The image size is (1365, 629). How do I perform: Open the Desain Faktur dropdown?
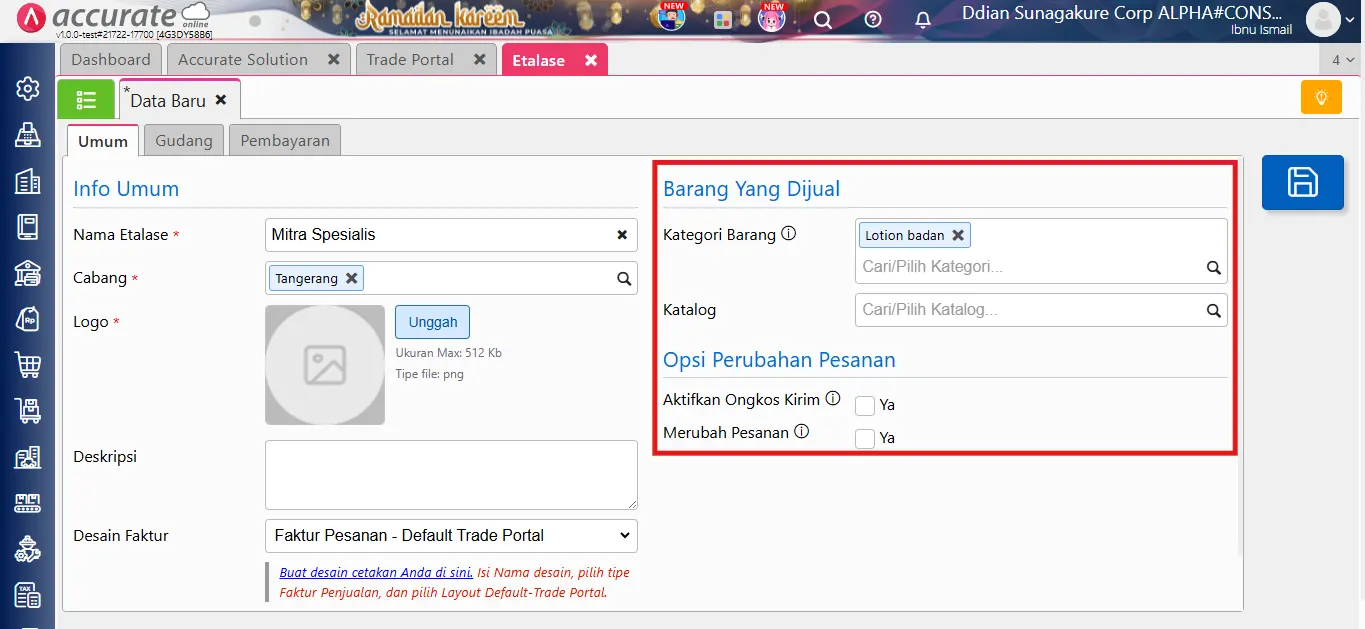(x=450, y=535)
